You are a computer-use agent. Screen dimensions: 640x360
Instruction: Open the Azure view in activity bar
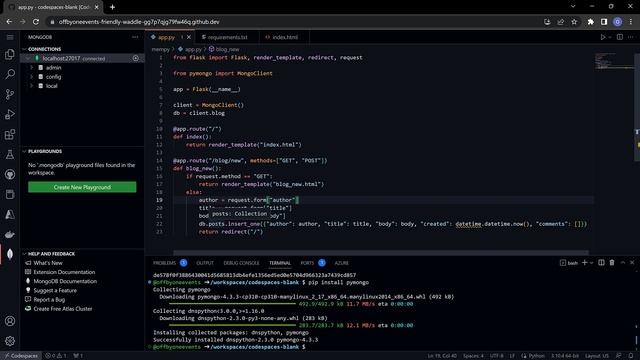coord(10,214)
